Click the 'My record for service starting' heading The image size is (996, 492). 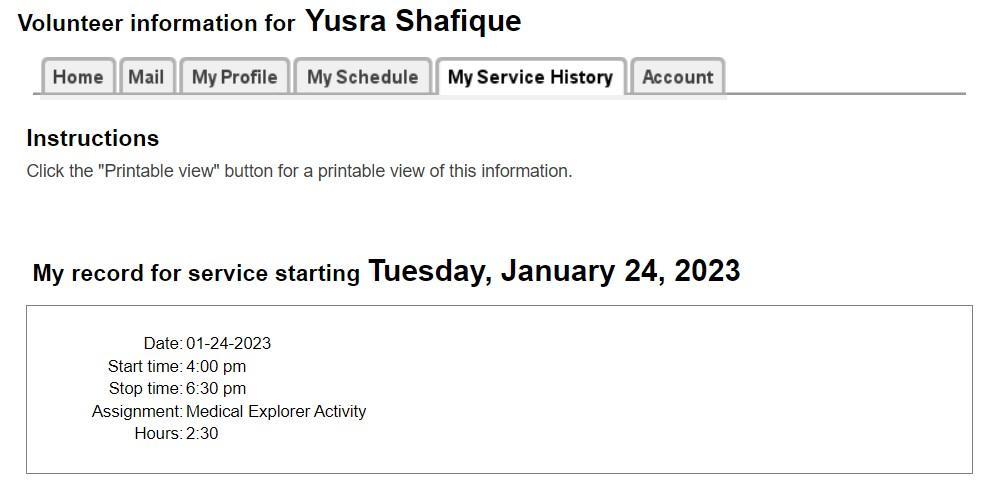click(196, 273)
